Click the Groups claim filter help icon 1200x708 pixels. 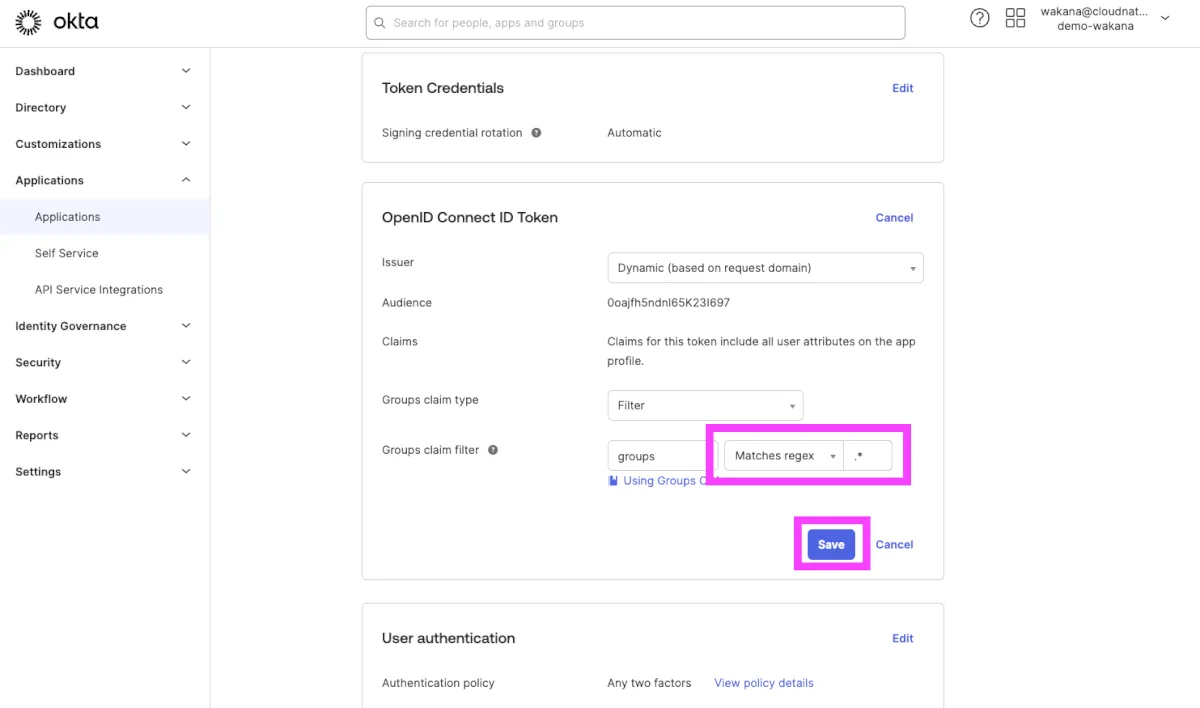tap(493, 450)
